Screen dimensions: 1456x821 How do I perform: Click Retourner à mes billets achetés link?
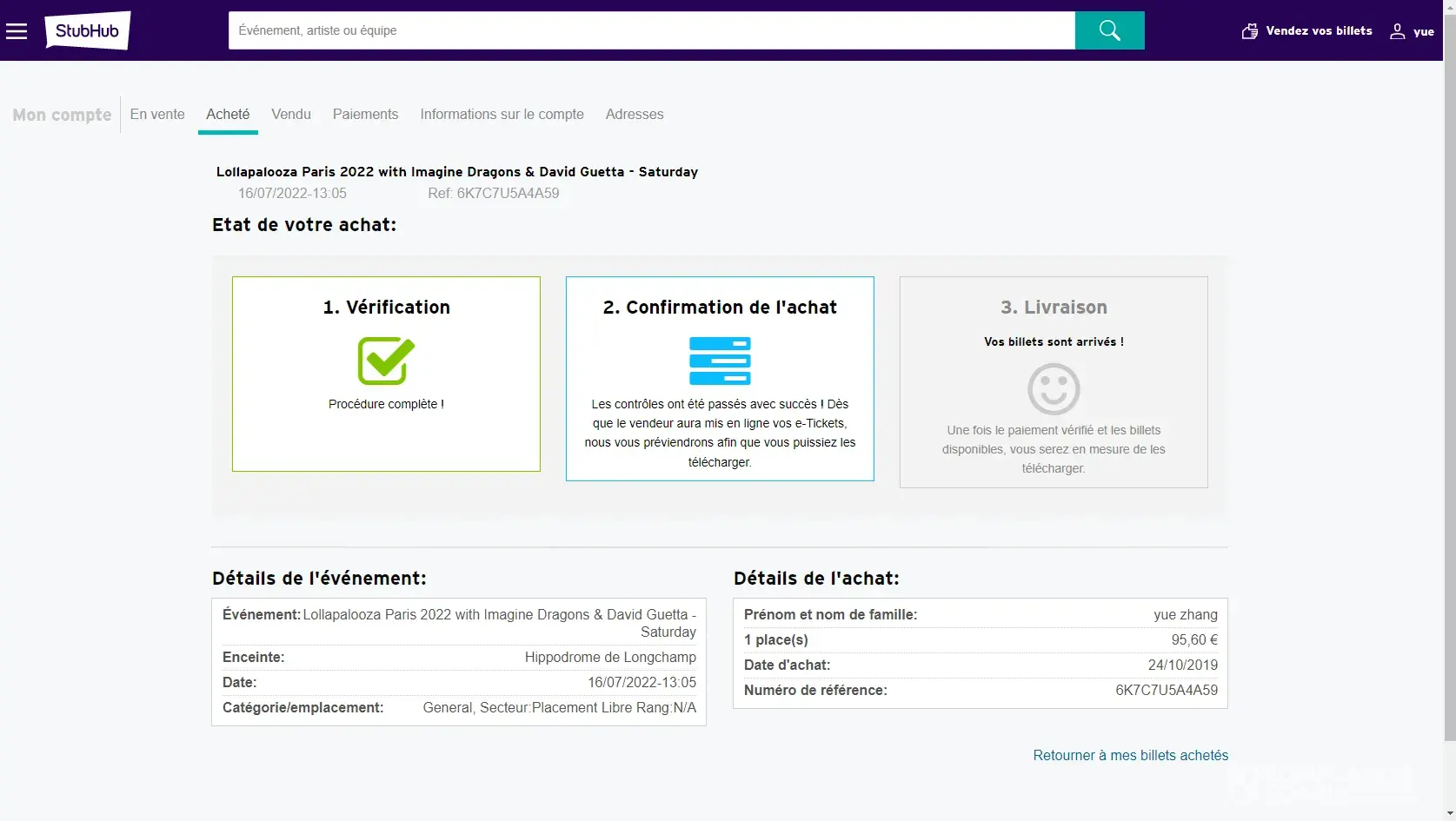click(1130, 755)
